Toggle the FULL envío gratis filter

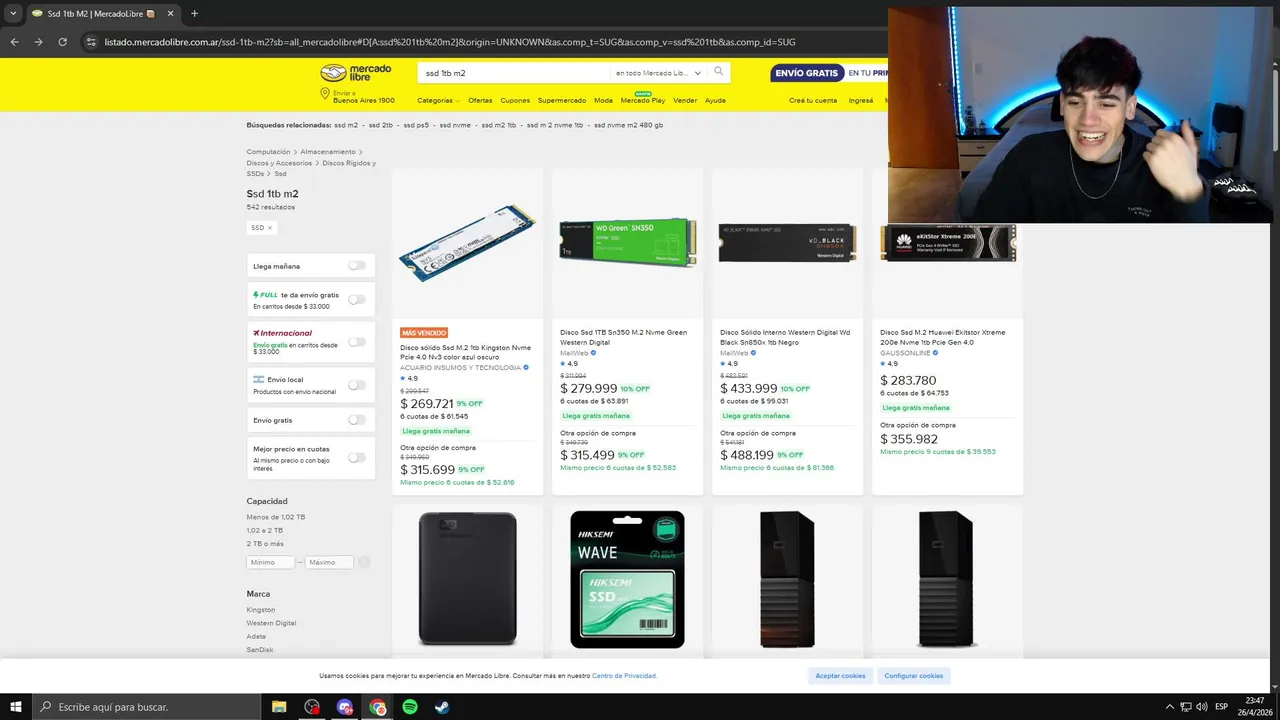pyautogui.click(x=356, y=299)
